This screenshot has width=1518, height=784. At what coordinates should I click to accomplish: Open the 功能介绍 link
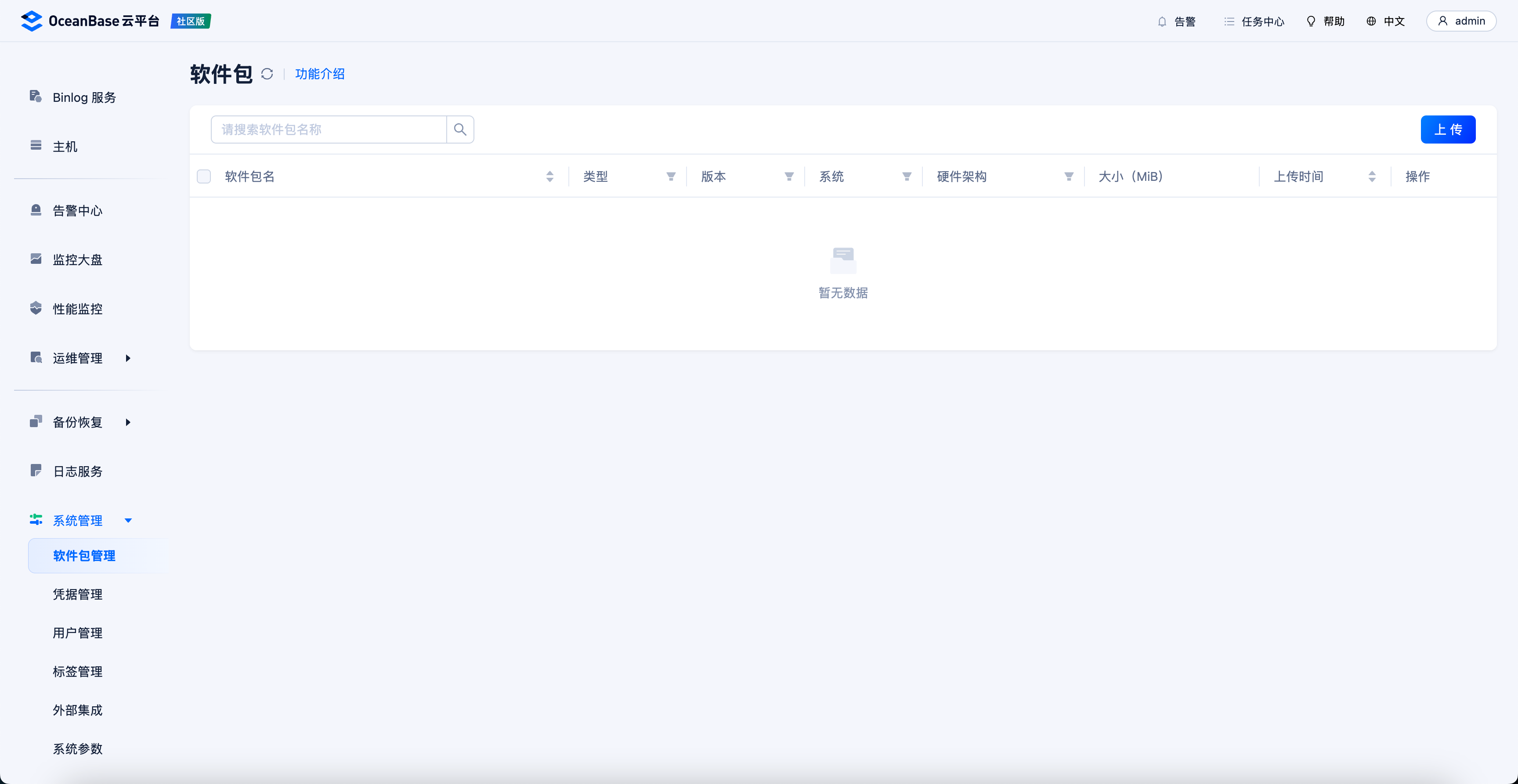click(319, 74)
